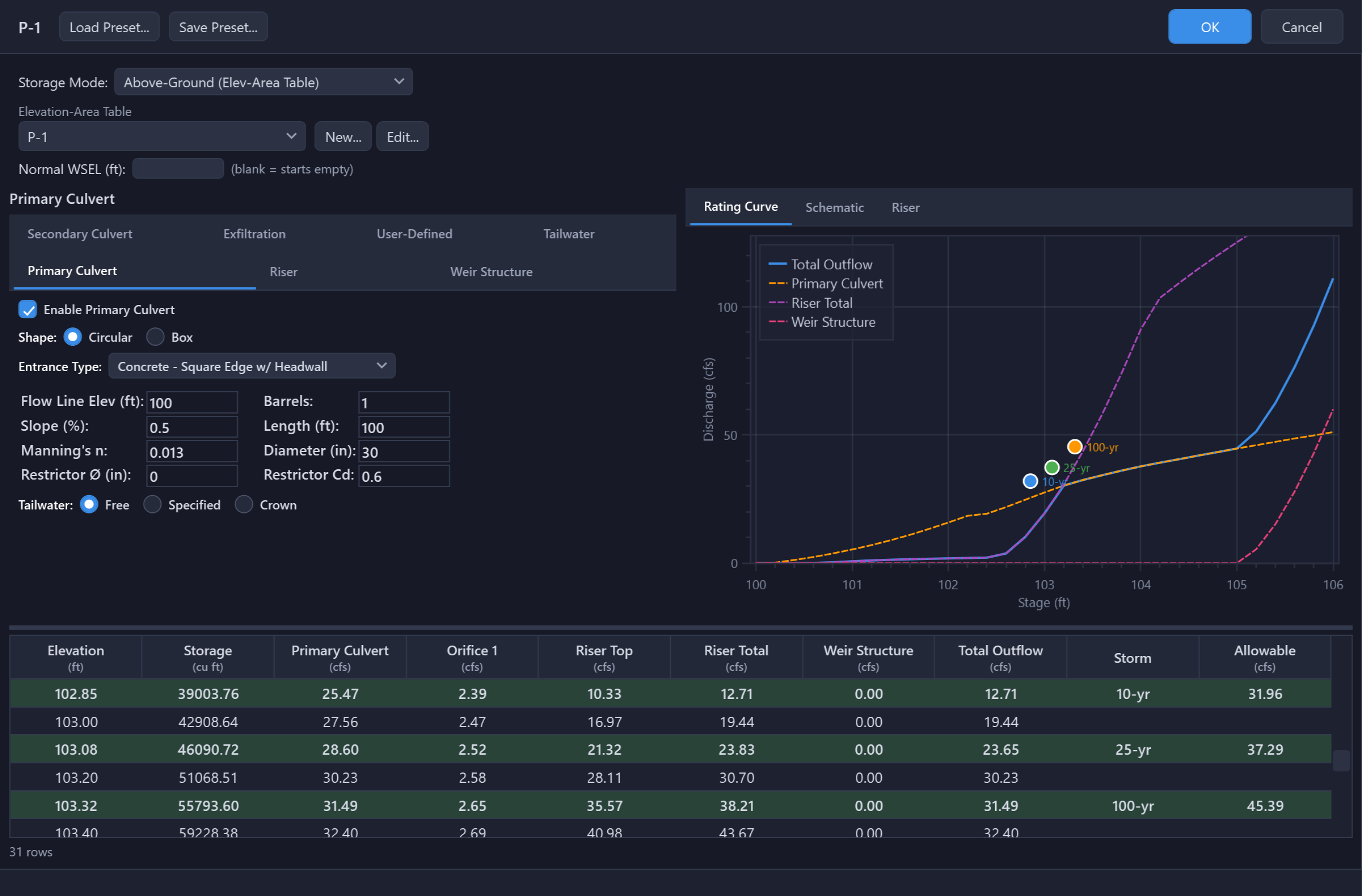Click the Restrictor Cd field

404,476
